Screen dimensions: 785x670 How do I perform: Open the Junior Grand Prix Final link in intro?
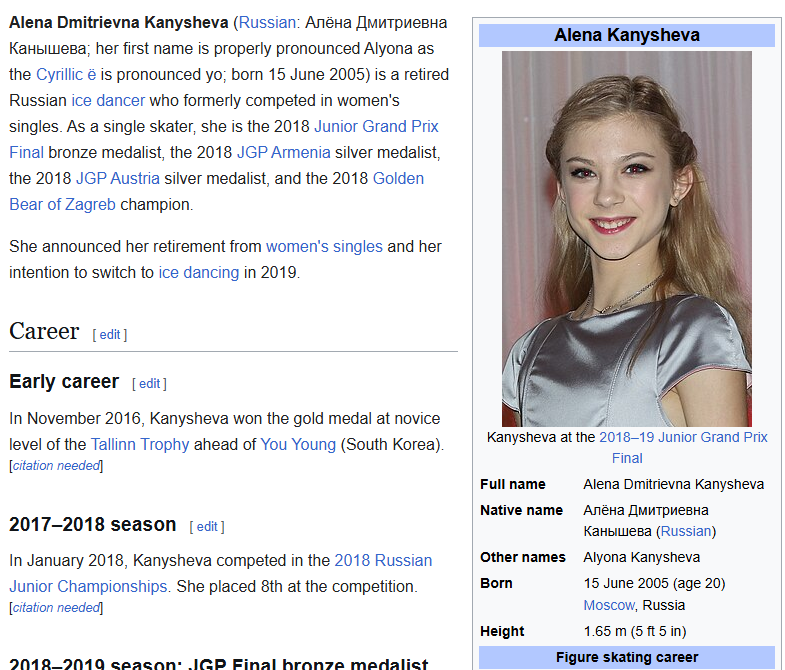coord(376,126)
